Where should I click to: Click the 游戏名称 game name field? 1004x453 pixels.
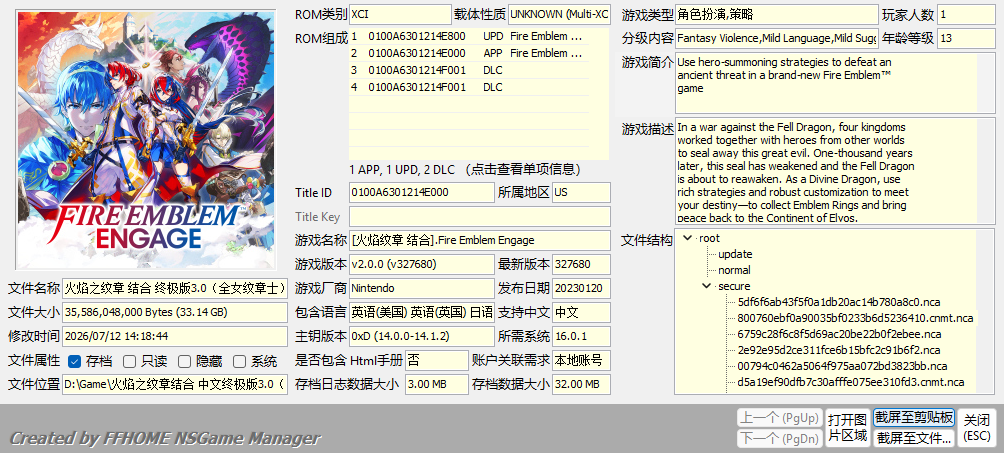(x=480, y=240)
